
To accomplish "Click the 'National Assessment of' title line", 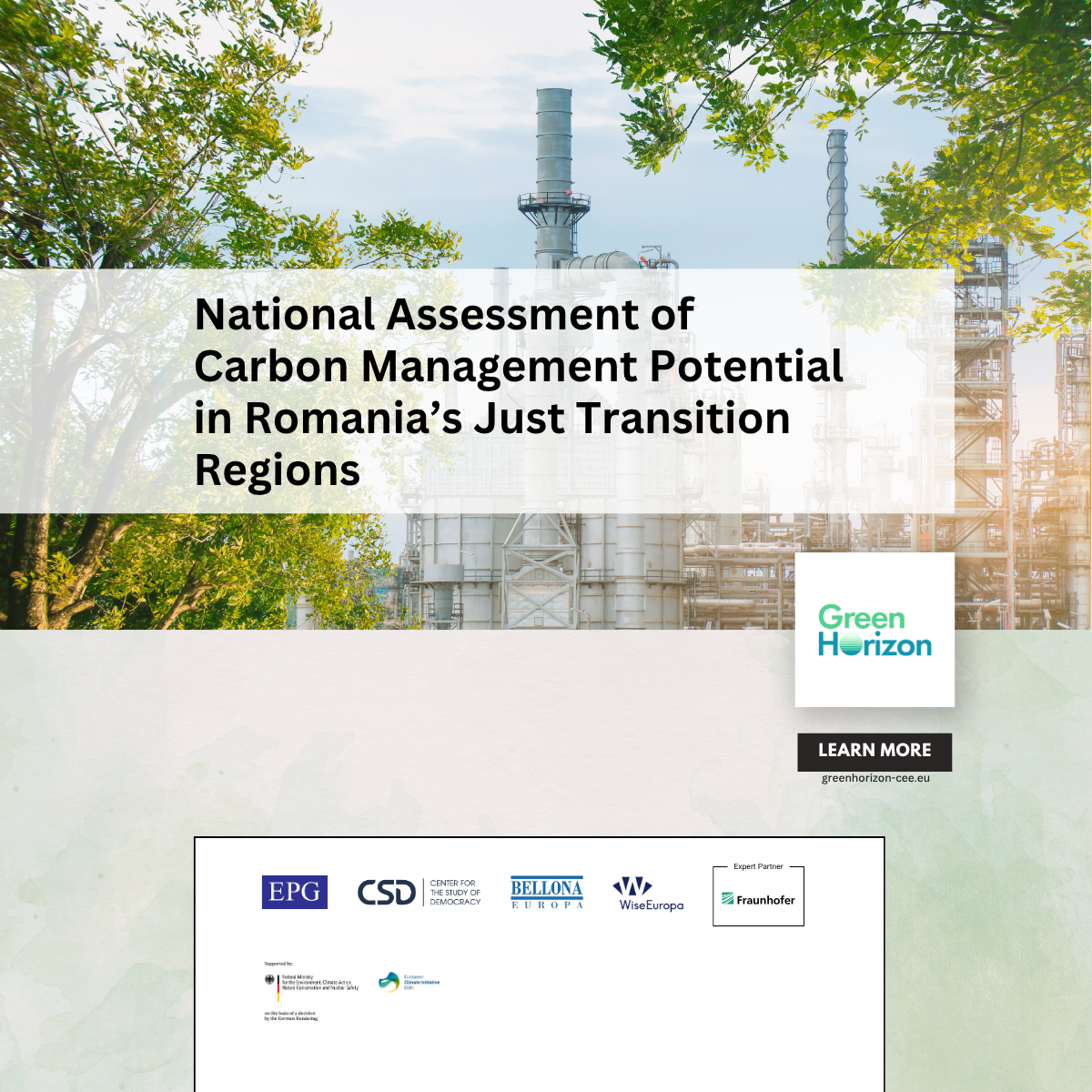I will pos(444,315).
